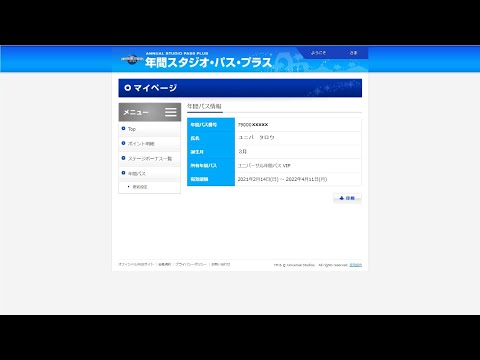Click the underlined link after All rights reserved
This screenshot has height=360, width=480.
pyautogui.click(x=355, y=265)
